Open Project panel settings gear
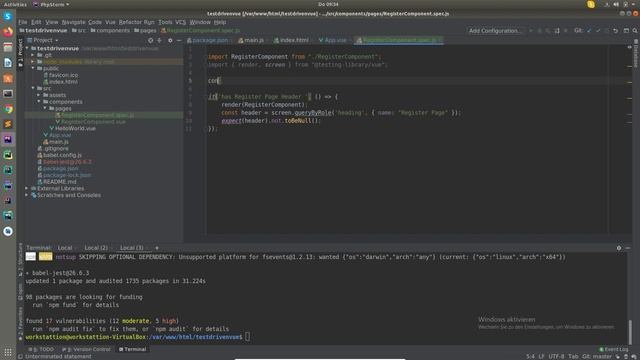 (170, 40)
